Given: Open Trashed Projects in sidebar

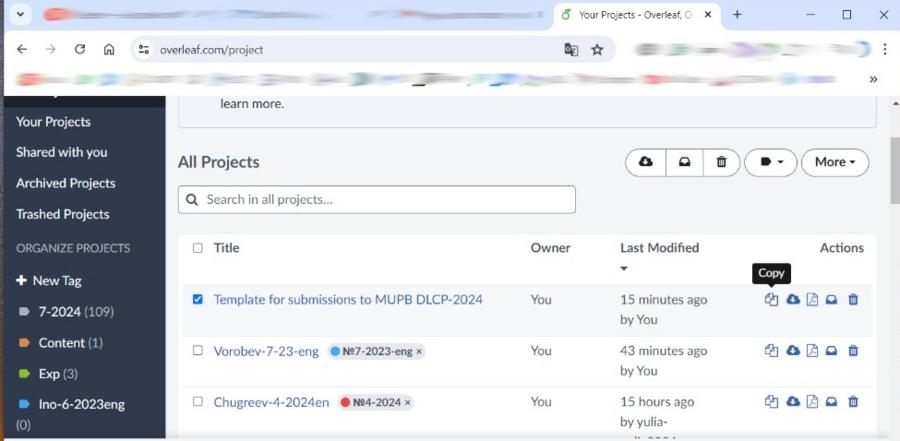Looking at the screenshot, I should [x=63, y=214].
